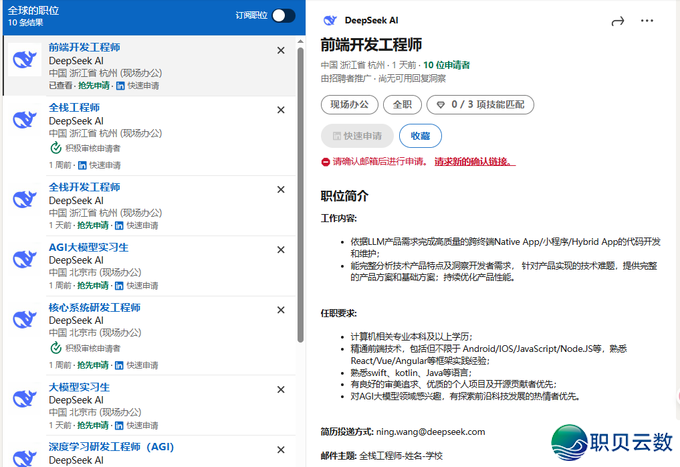Click the 全职 employment type pill

(x=402, y=105)
